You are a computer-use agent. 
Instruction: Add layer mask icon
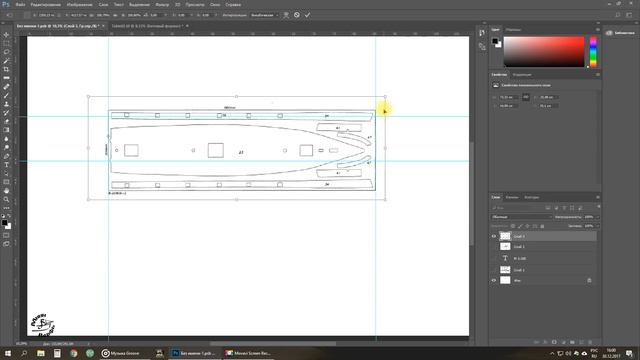tap(554, 342)
